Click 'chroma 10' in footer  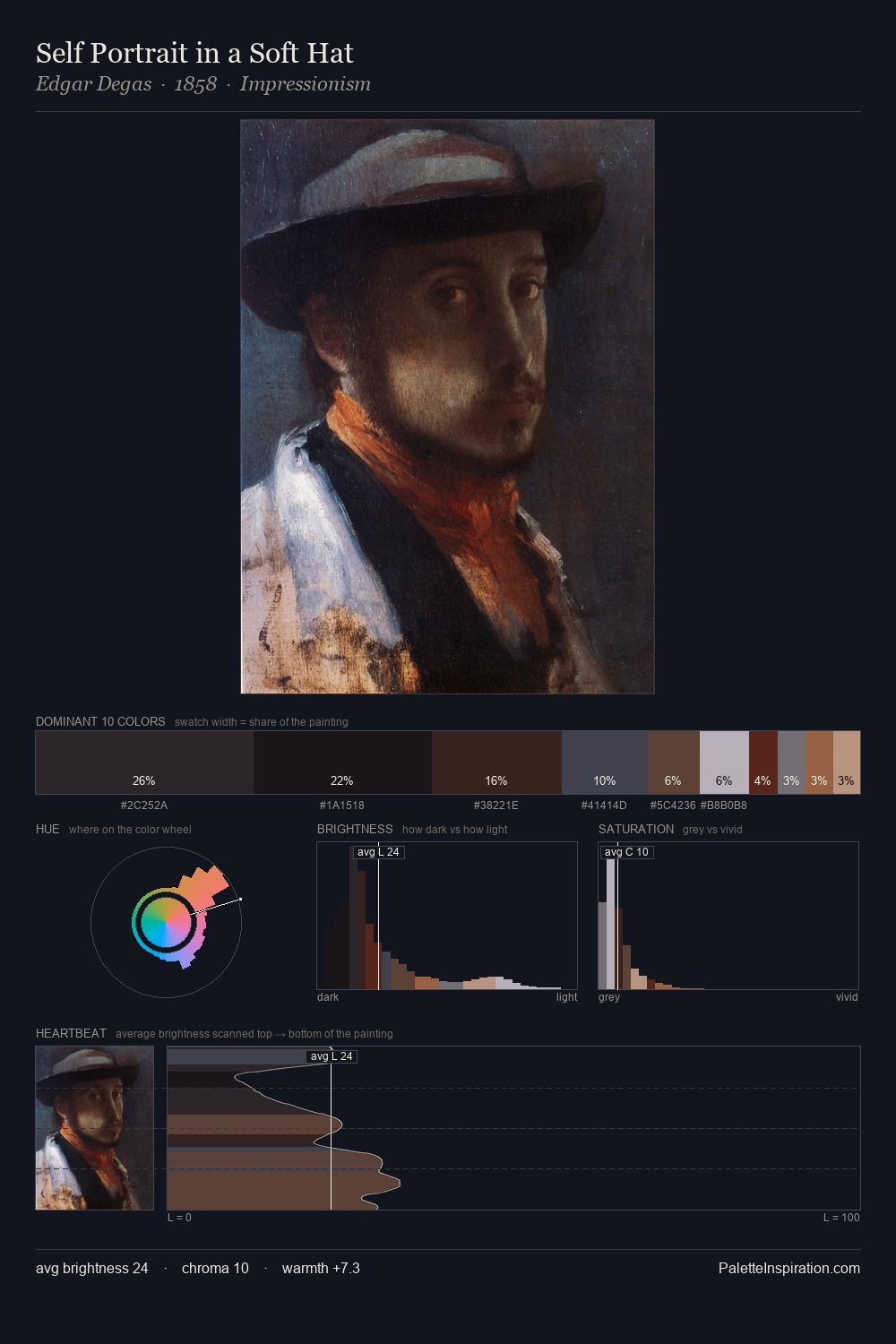pyautogui.click(x=215, y=1268)
